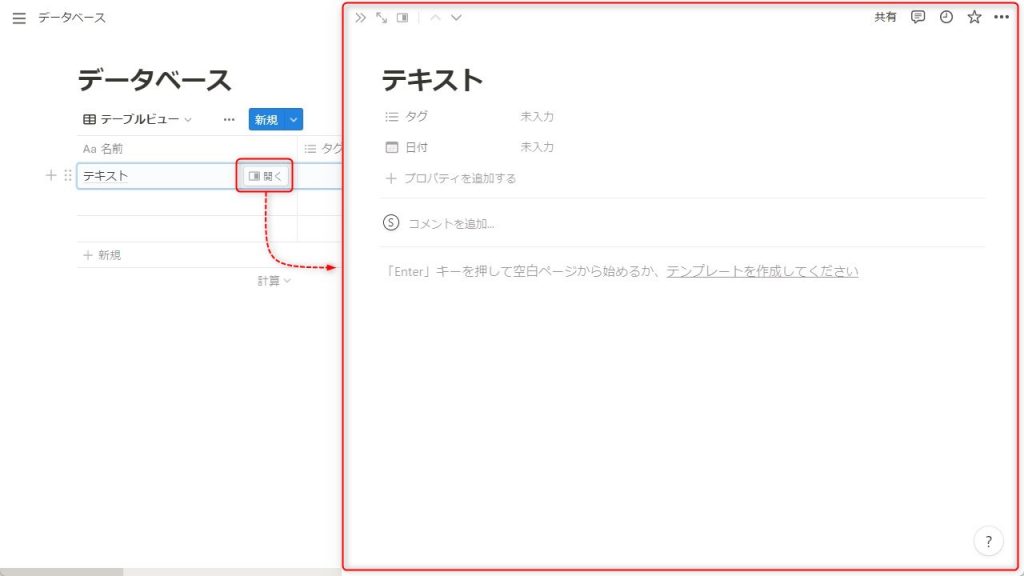This screenshot has height=576, width=1024.
Task: Open the panel's three-dot more menu
Action: coord(1001,17)
